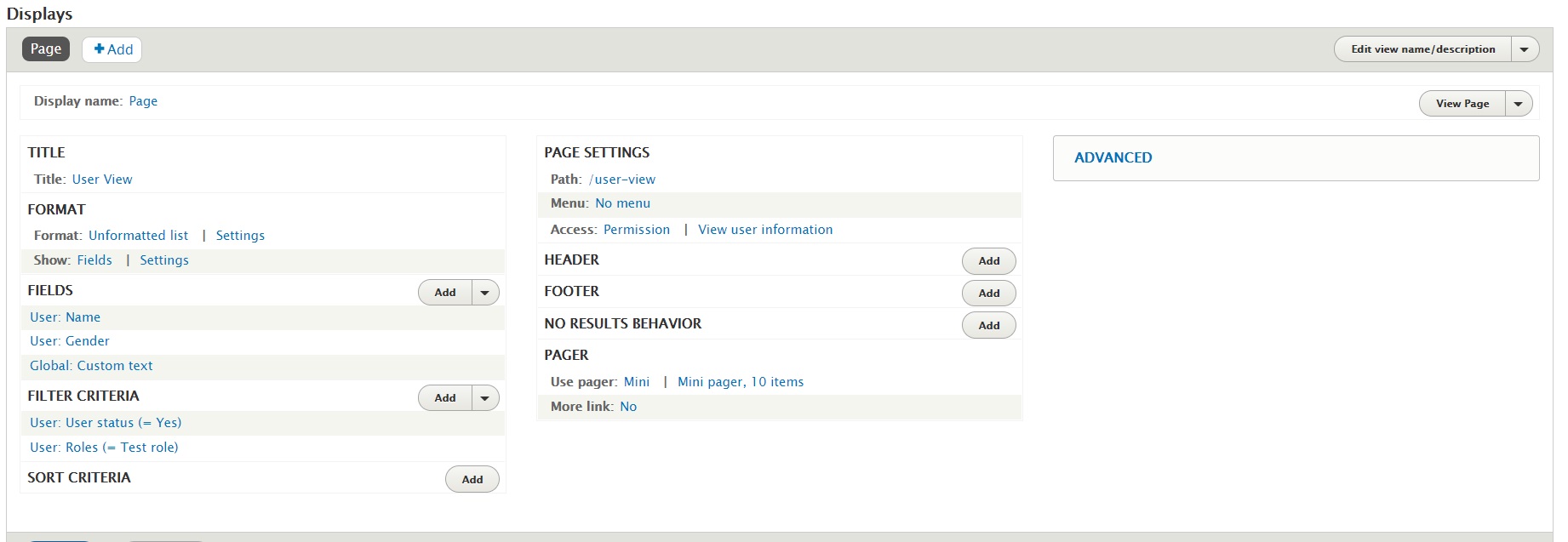This screenshot has height=542, width=1568.
Task: Click the plus Add display button
Action: 112,49
